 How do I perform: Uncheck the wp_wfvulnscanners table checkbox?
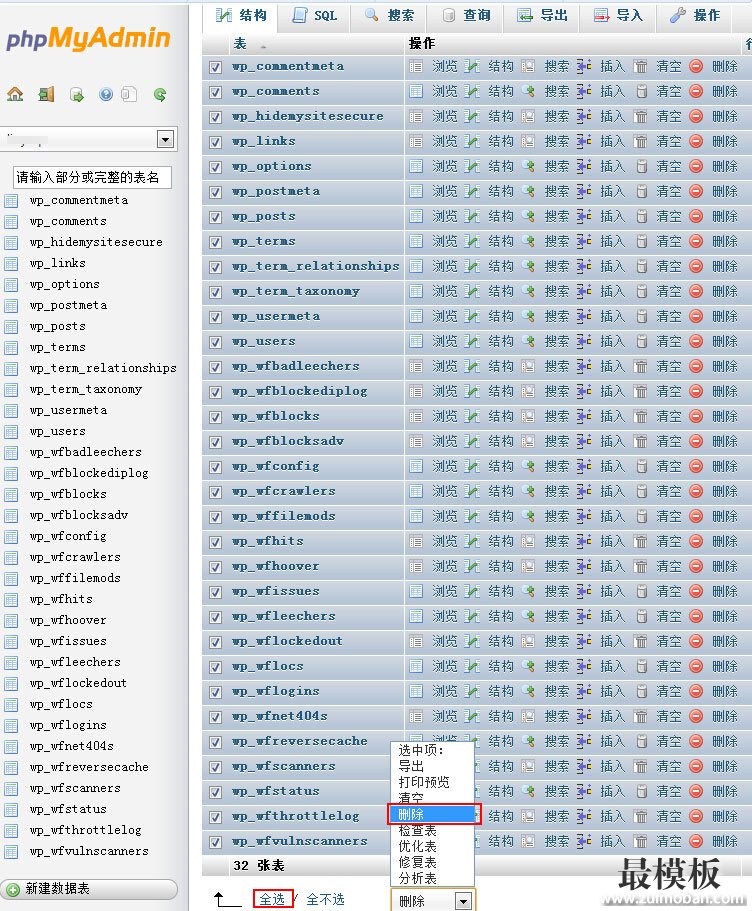(215, 841)
